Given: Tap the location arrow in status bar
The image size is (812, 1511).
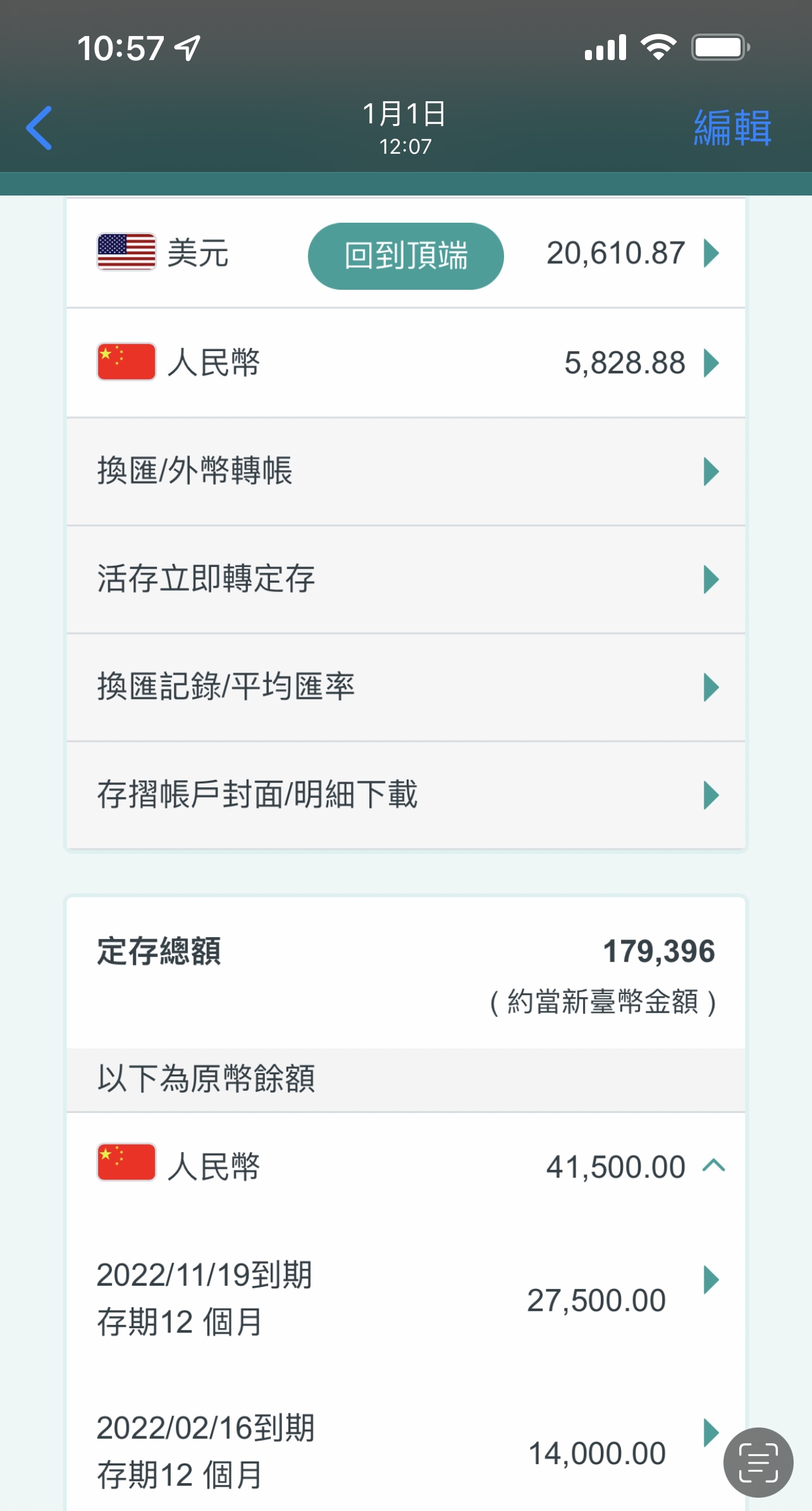Looking at the screenshot, I should click(x=188, y=48).
